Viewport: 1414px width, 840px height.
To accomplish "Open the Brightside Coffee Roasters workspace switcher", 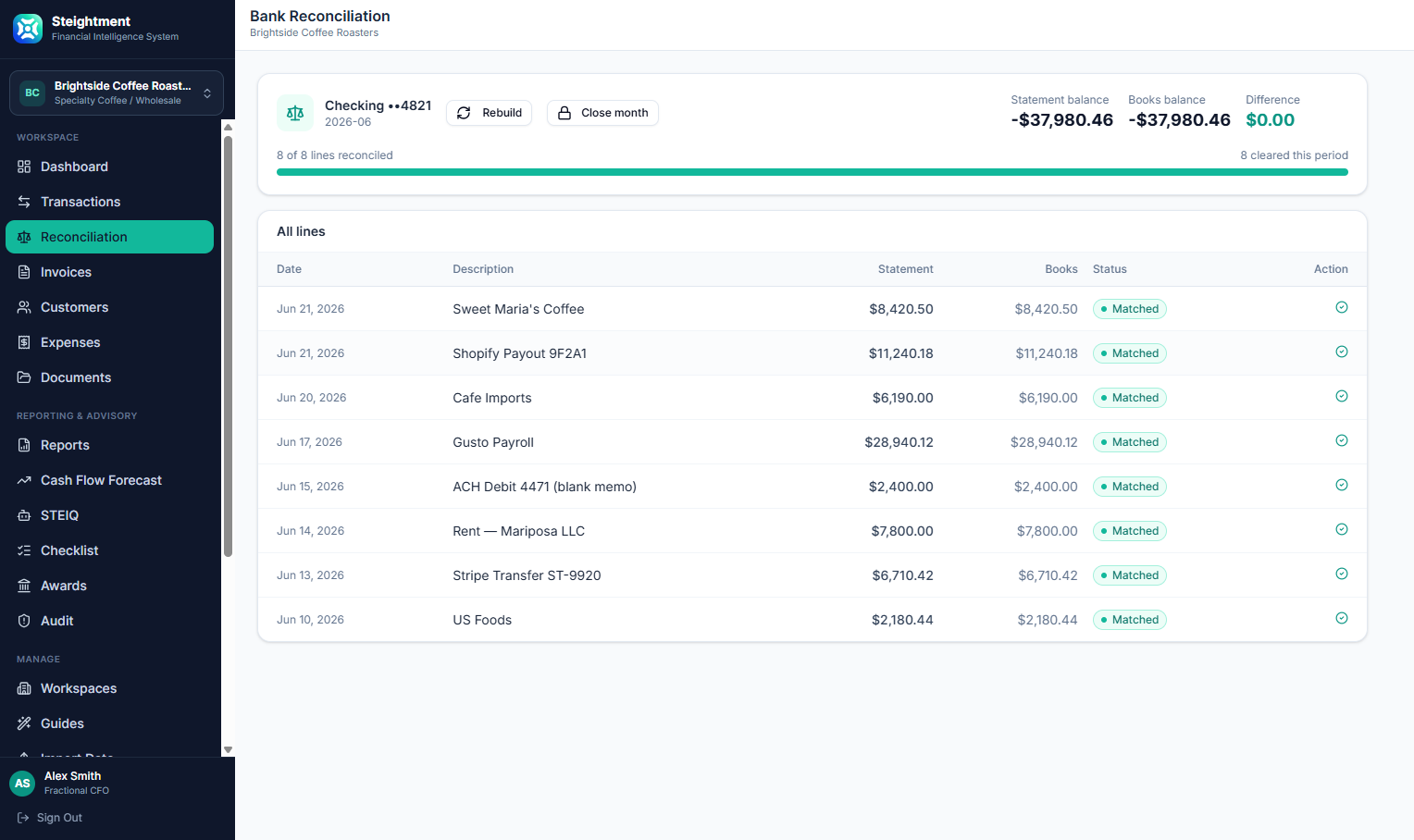I will [x=117, y=93].
